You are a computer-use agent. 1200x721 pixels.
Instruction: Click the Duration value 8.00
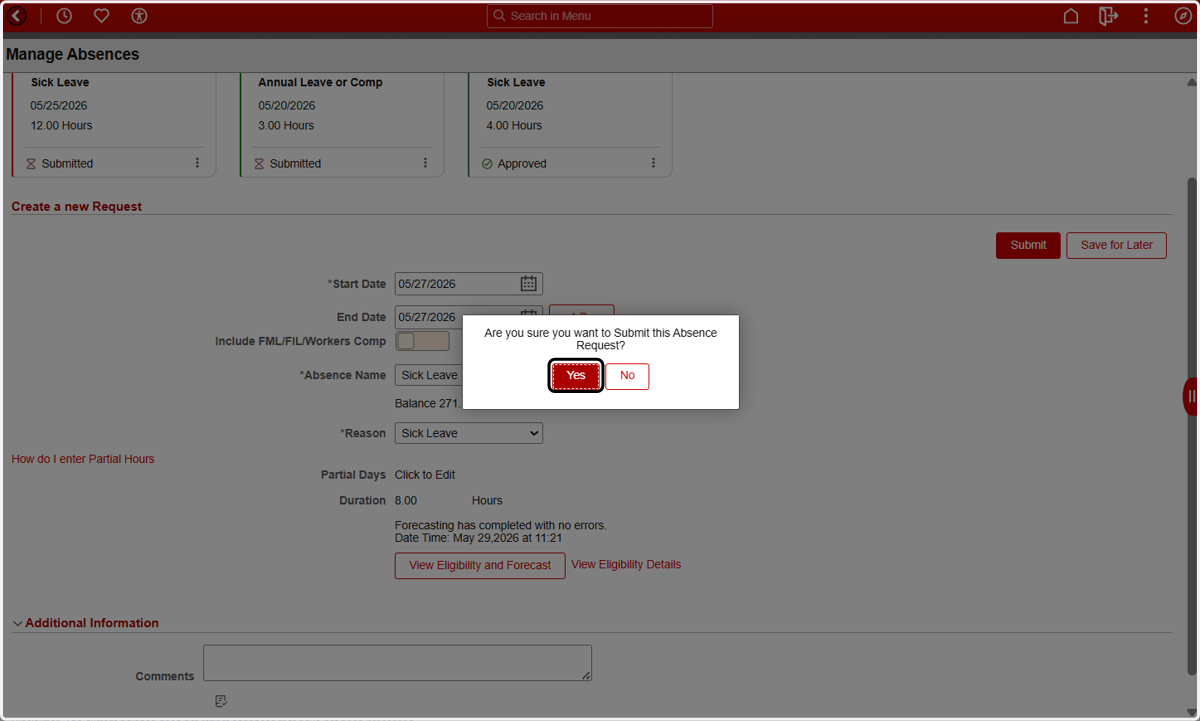[406, 501]
